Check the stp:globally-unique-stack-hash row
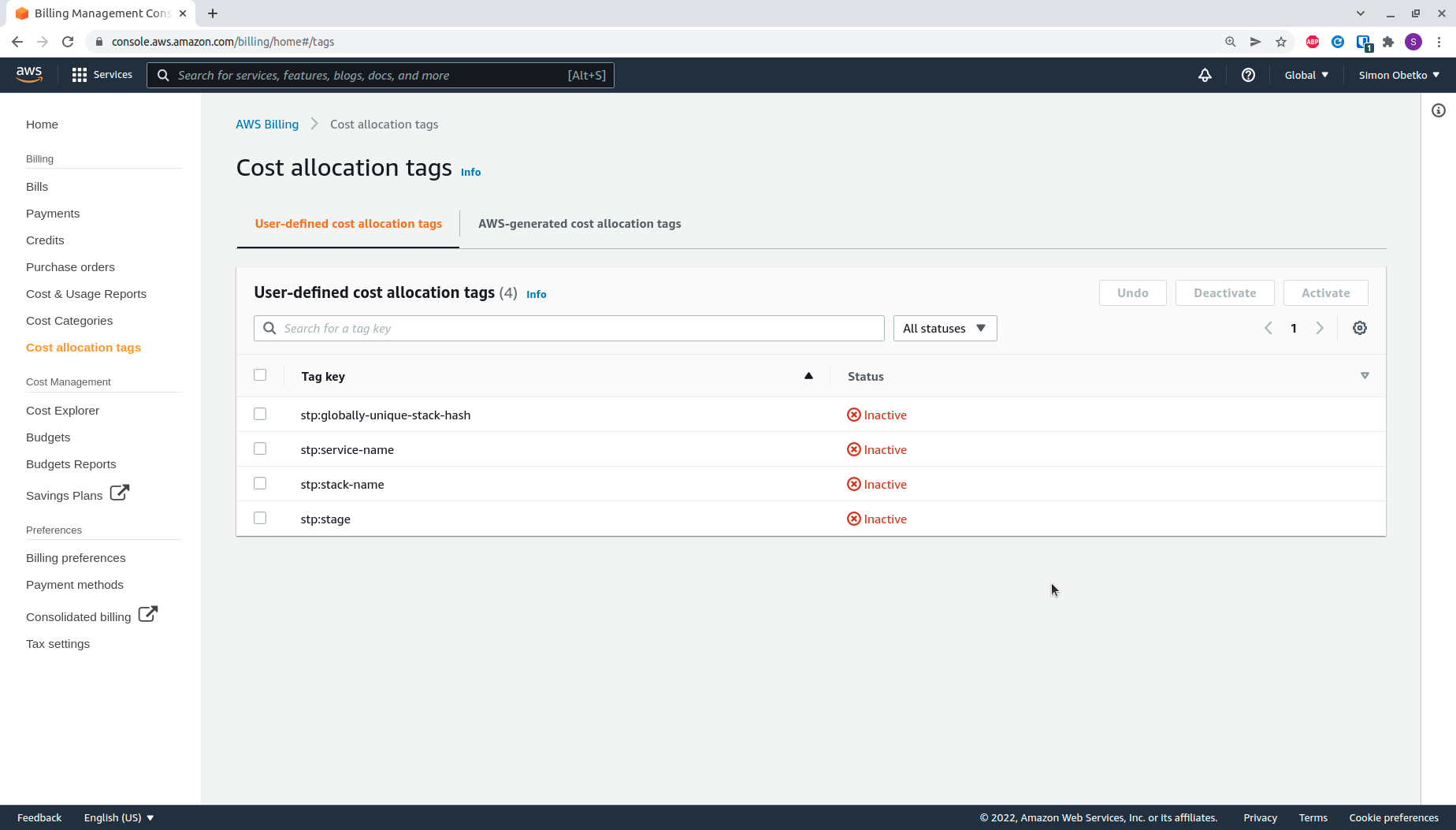Image resolution: width=1456 pixels, height=830 pixels. (260, 414)
